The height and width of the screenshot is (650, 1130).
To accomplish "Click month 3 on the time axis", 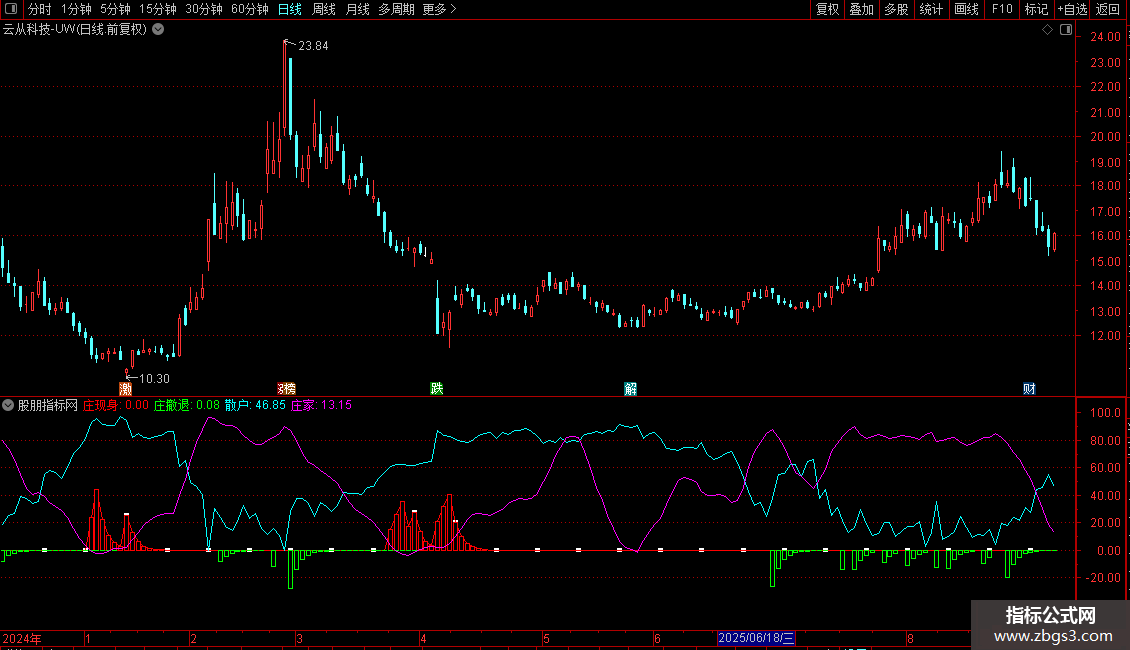I will (x=299, y=638).
